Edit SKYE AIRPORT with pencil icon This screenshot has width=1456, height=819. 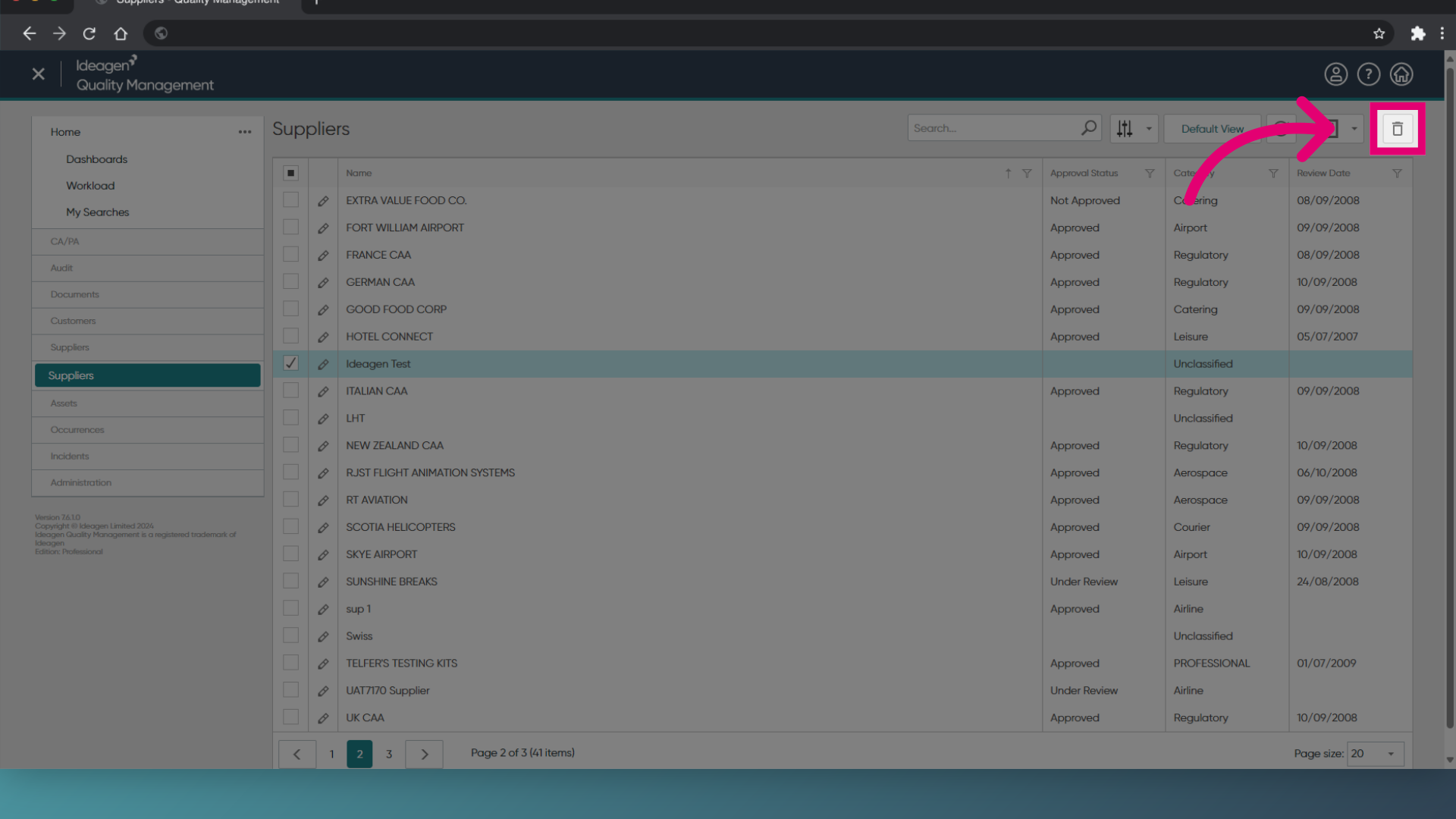click(323, 555)
